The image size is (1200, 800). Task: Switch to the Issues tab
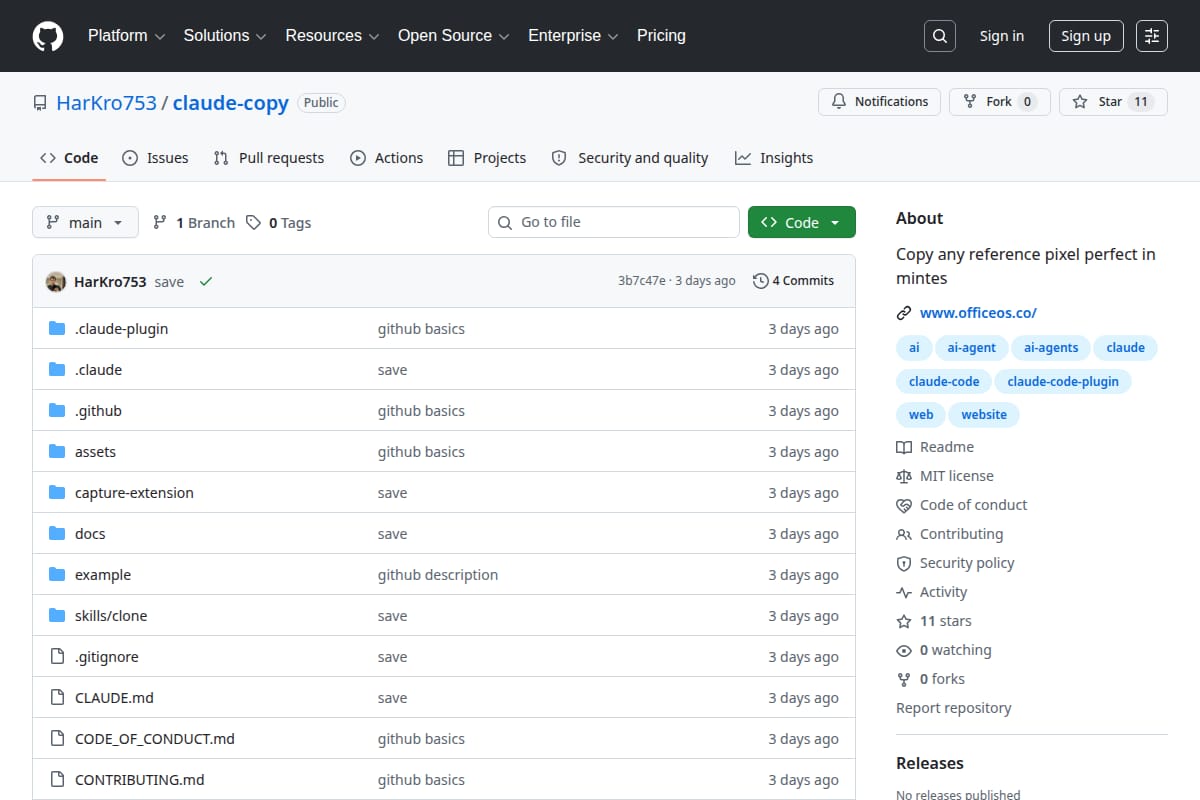(x=155, y=158)
